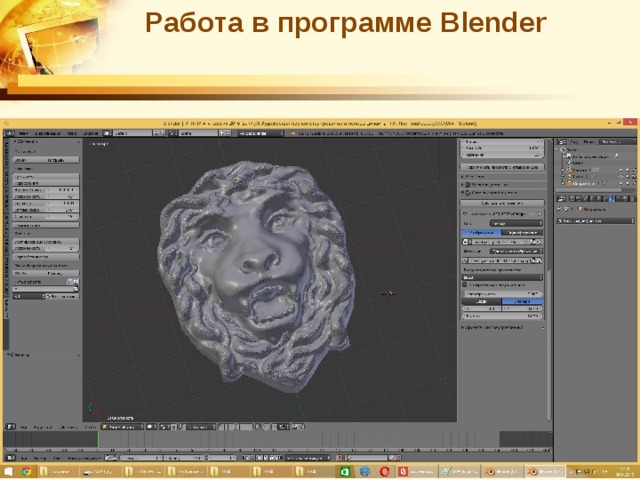Click the mesh object icon in properties breadcrumb

point(580,209)
